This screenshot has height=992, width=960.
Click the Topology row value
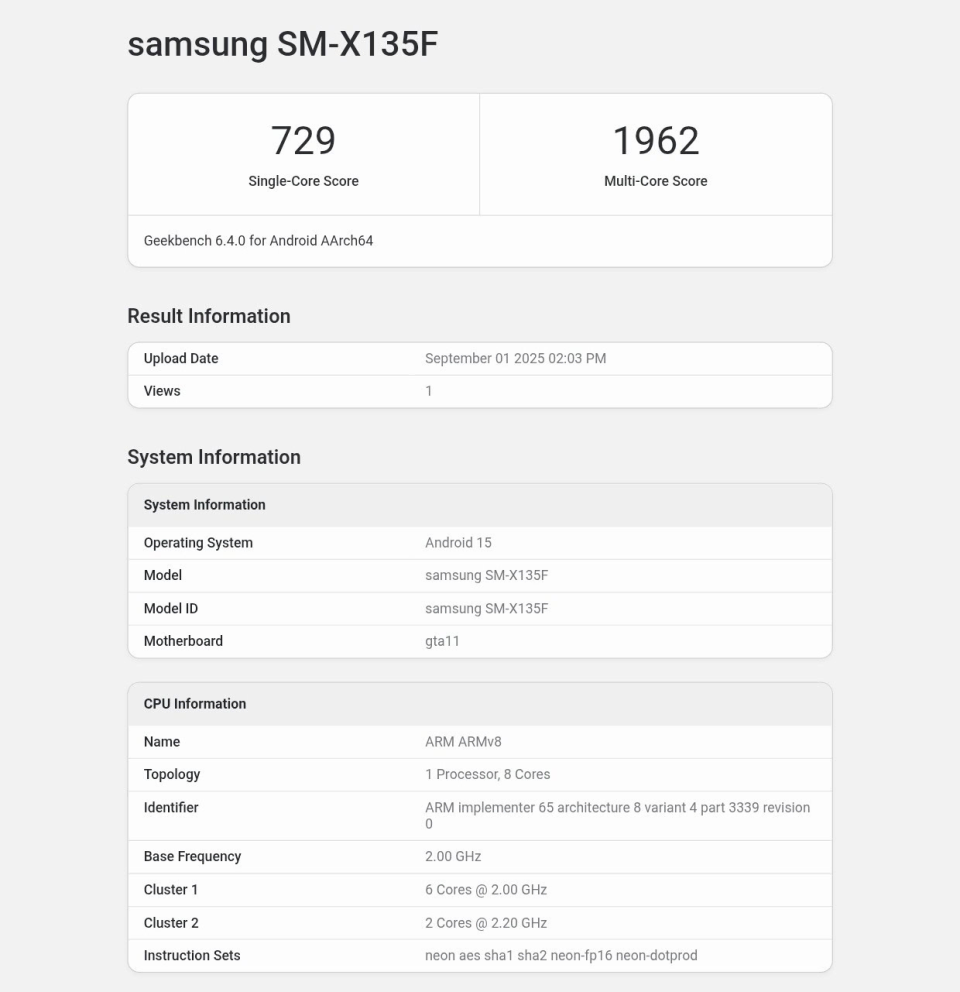pyautogui.click(x=487, y=774)
